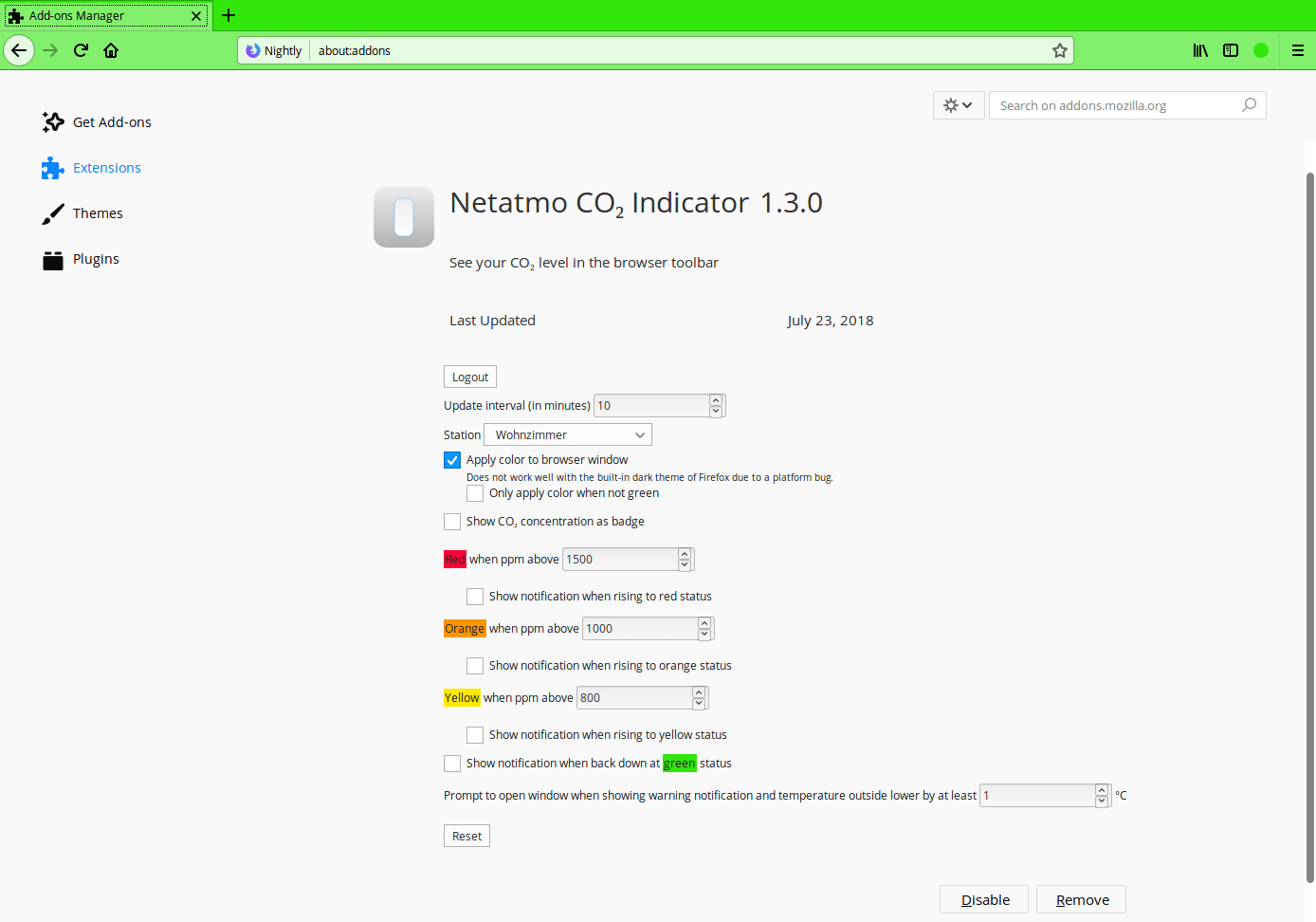Increase the temperature difference value

click(1102, 790)
